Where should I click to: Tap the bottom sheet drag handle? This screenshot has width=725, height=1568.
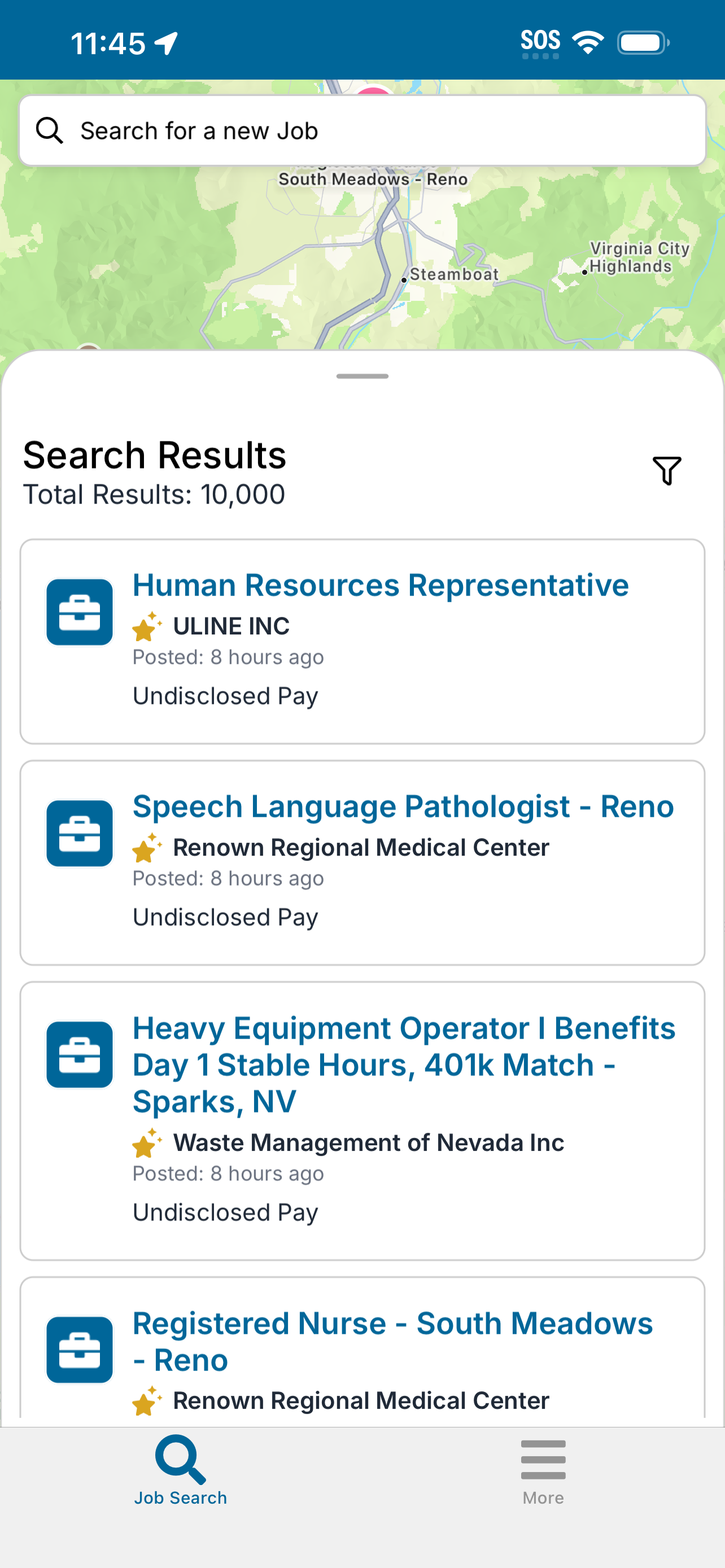click(362, 376)
